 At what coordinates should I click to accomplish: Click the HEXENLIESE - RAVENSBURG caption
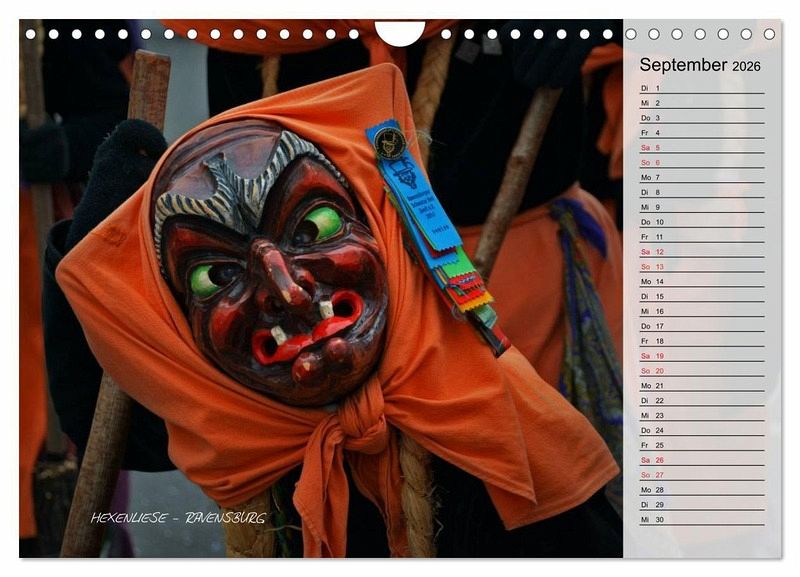[178, 518]
